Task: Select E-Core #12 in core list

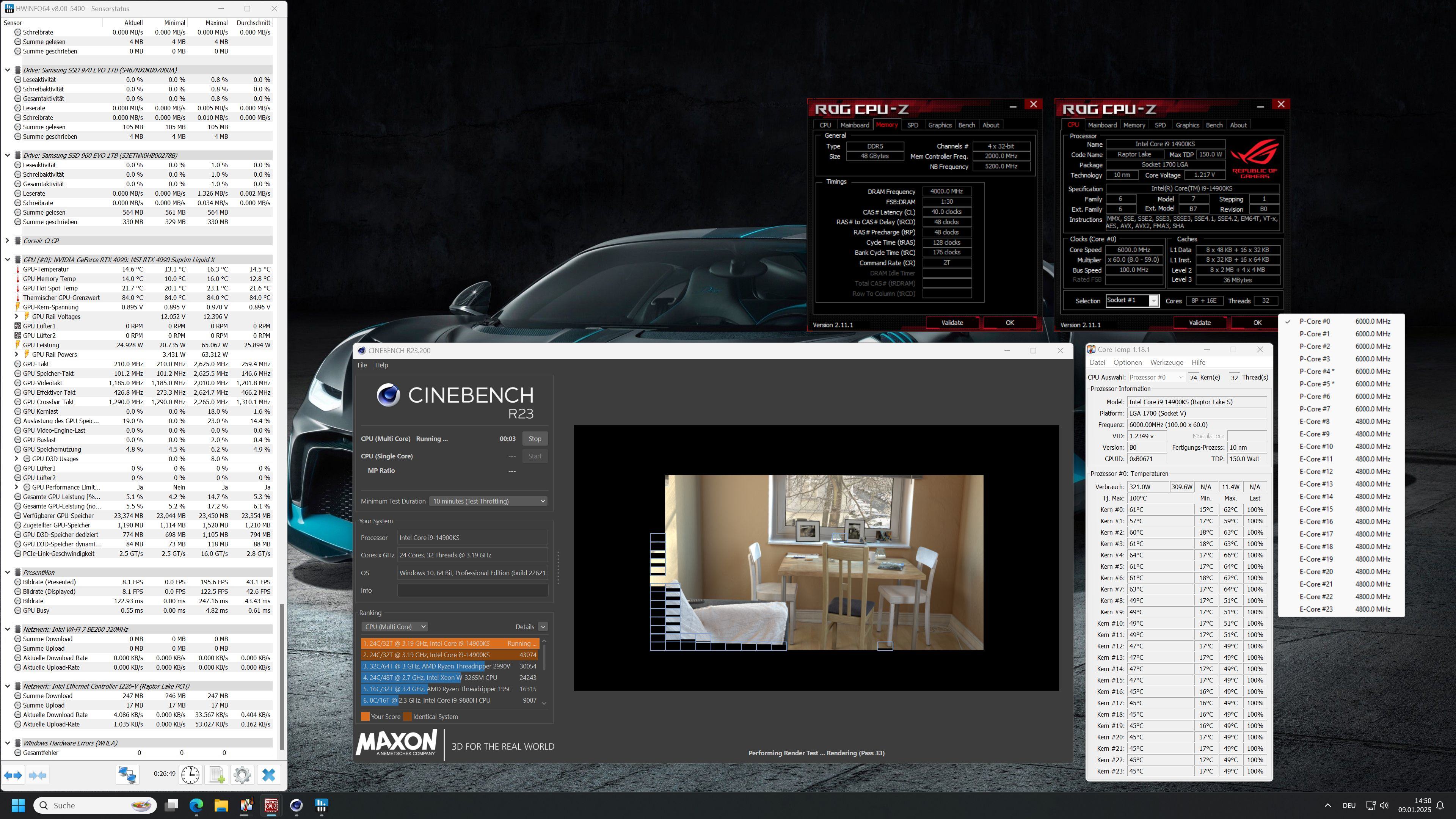Action: tap(1341, 471)
